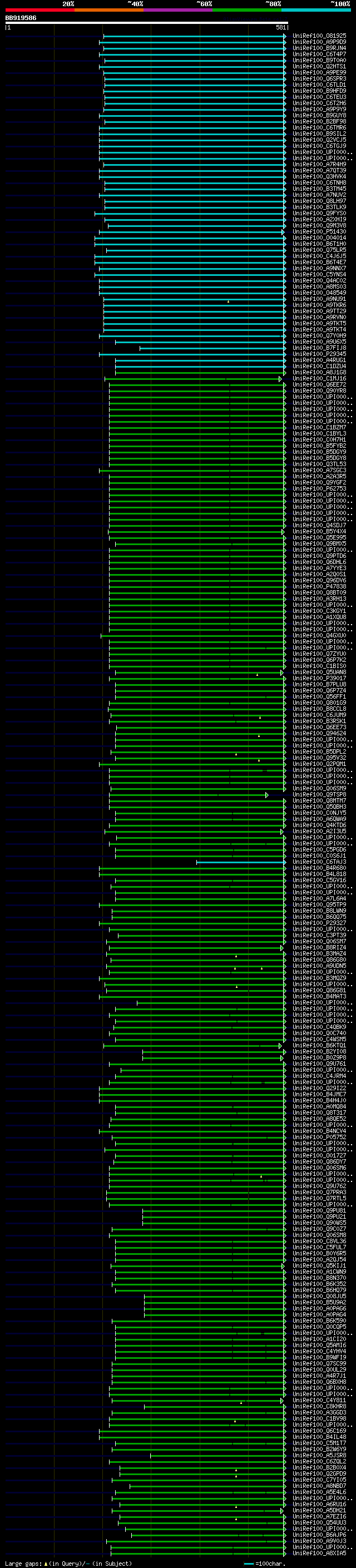
Task: Click hit label UniRef100_B8RIZ4
Action: 319,947
